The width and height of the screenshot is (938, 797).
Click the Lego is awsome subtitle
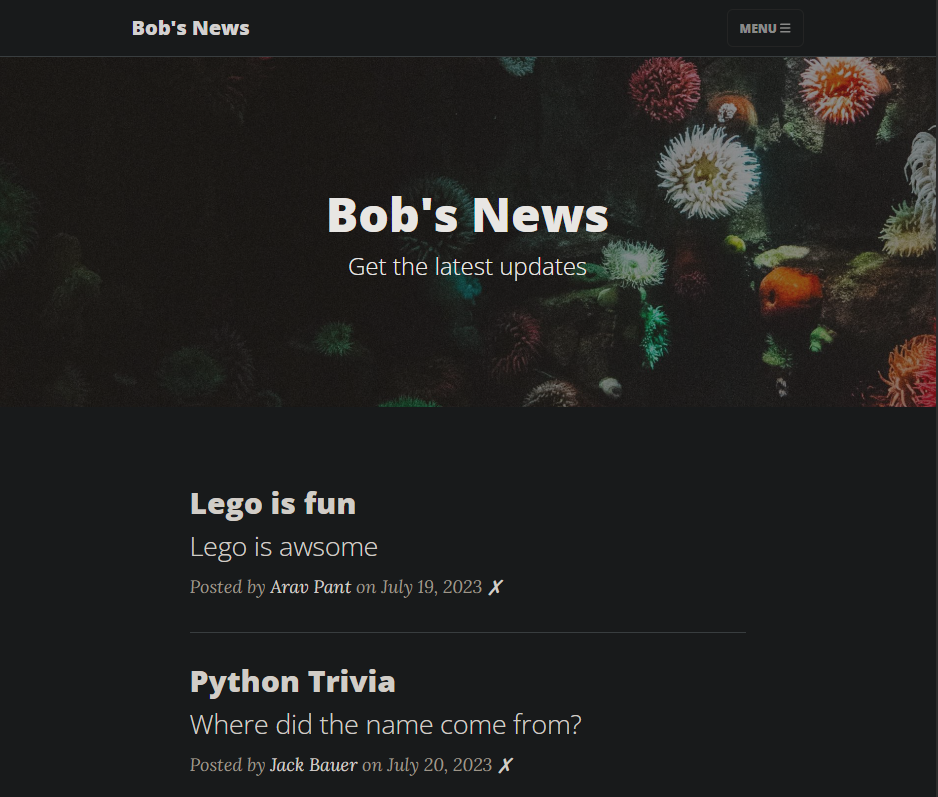pos(284,547)
